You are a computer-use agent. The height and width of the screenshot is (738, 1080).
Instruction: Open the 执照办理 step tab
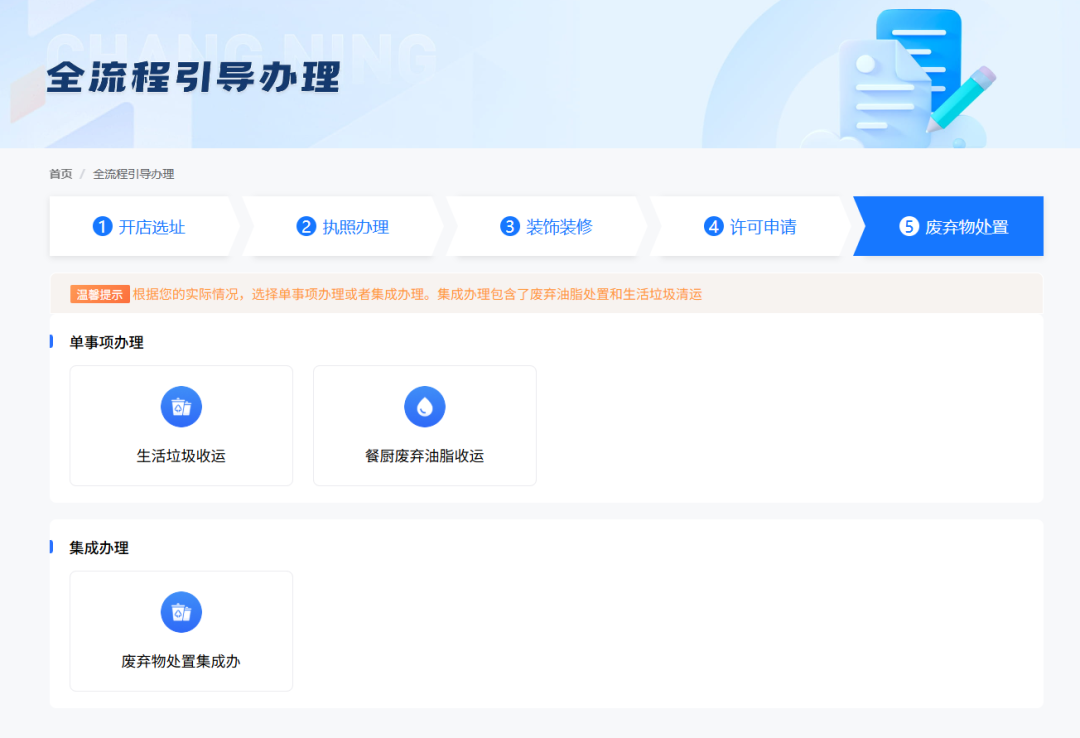pos(355,227)
